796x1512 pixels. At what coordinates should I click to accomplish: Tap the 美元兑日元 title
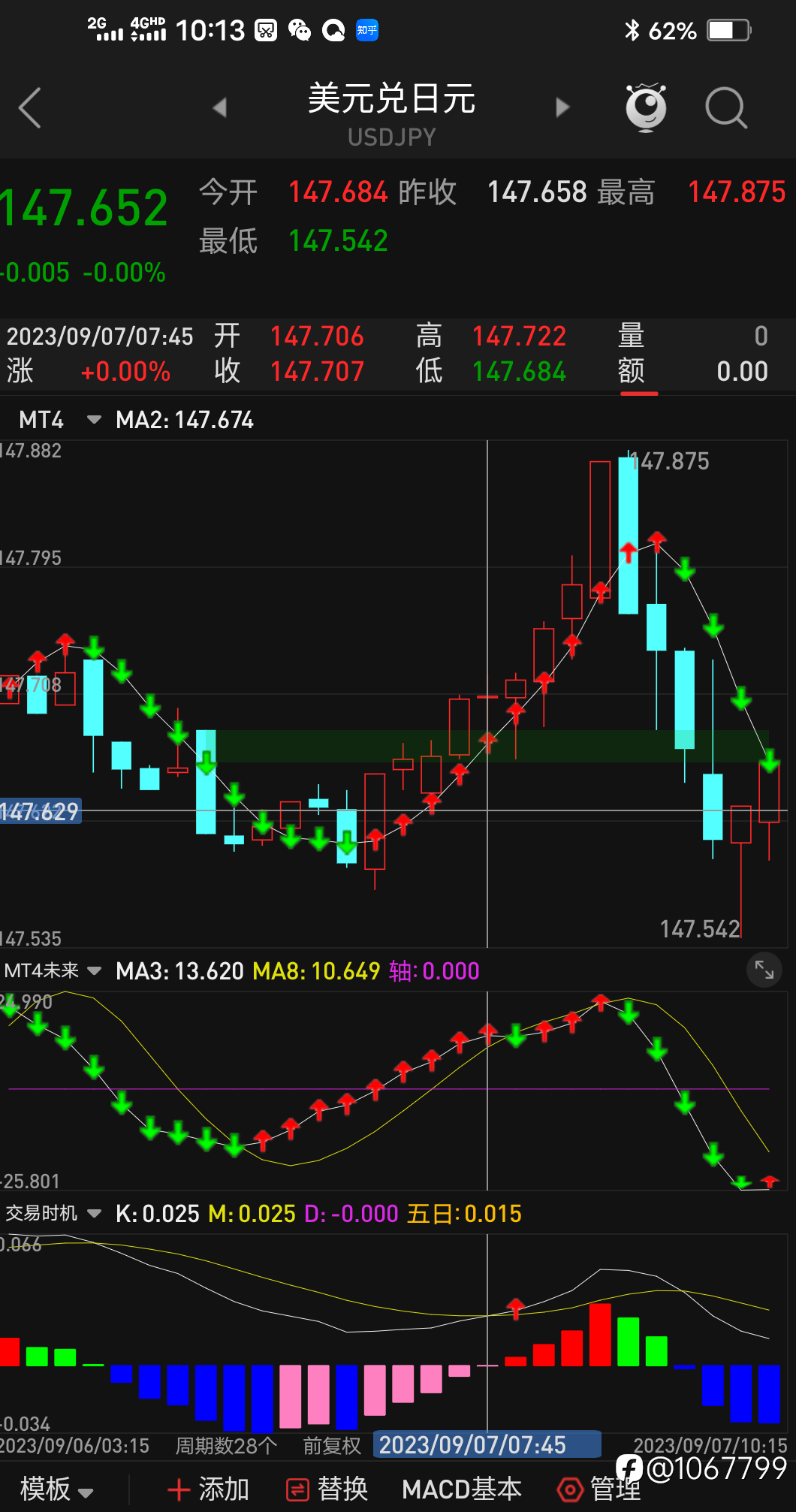392,98
